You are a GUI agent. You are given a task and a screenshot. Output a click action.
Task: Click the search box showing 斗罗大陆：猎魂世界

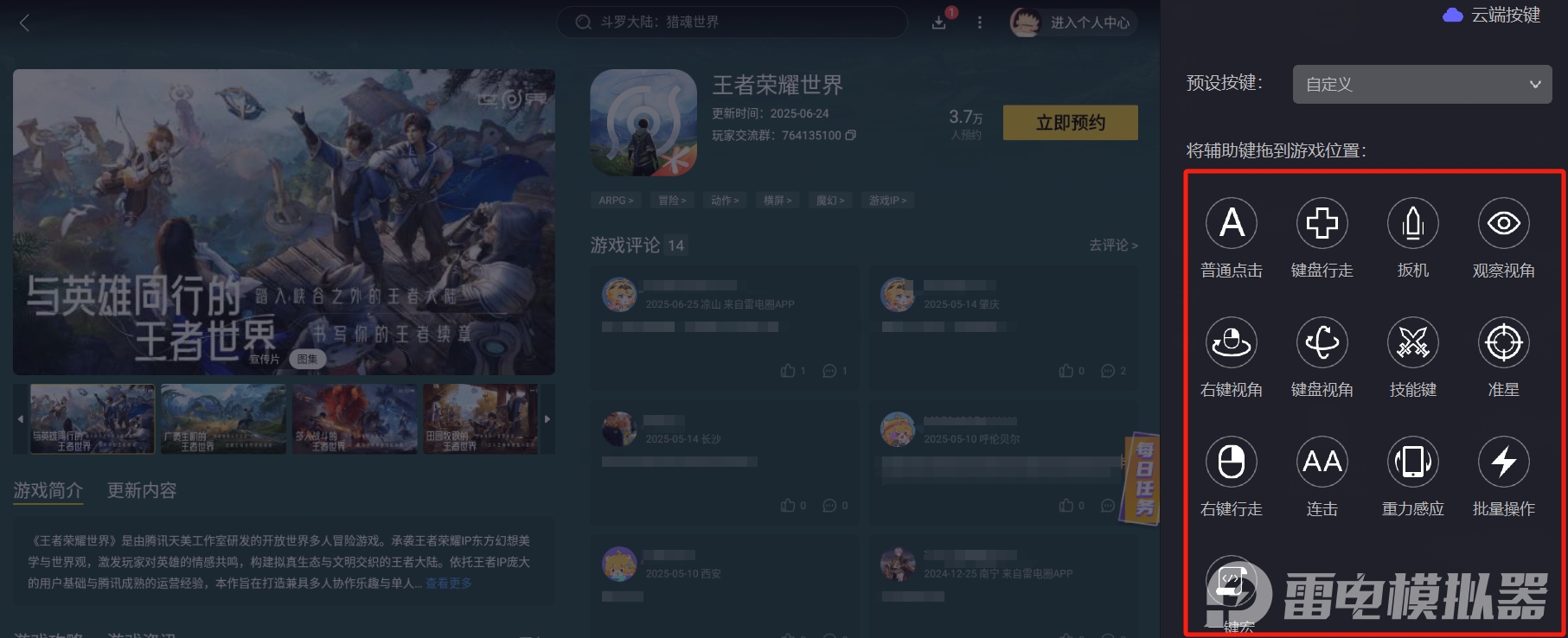[732, 22]
